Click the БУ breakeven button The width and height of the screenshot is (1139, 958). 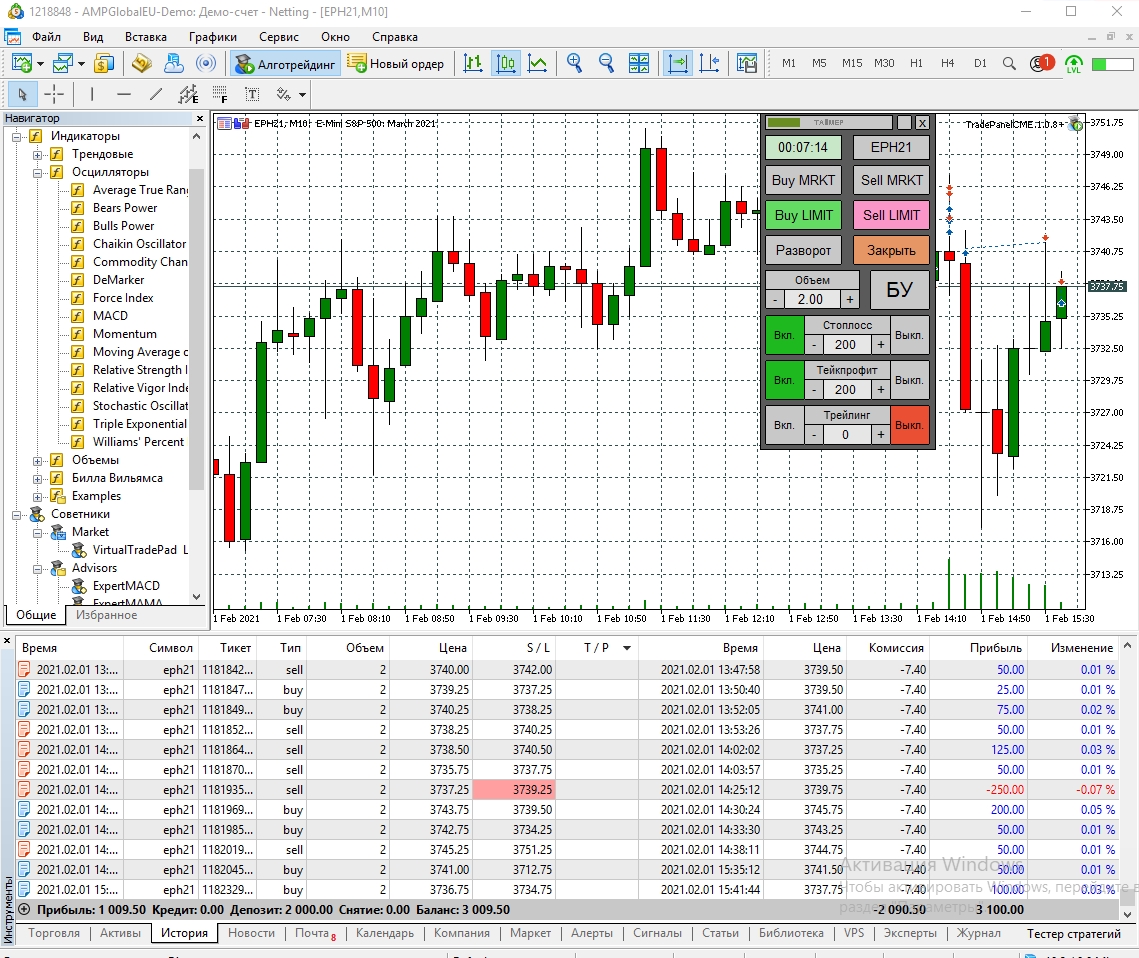[899, 290]
